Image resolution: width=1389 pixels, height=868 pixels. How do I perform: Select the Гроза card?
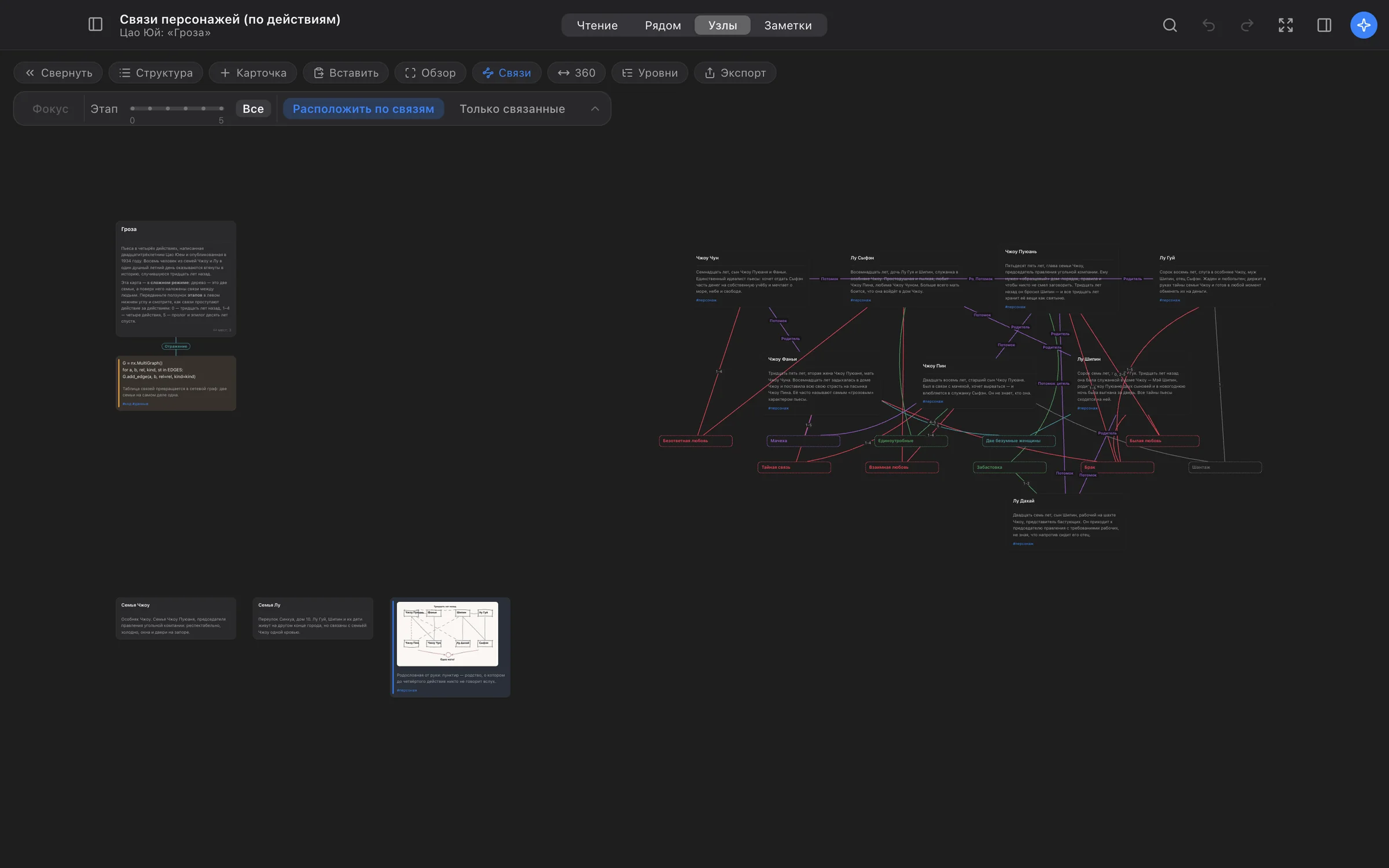pyautogui.click(x=176, y=278)
